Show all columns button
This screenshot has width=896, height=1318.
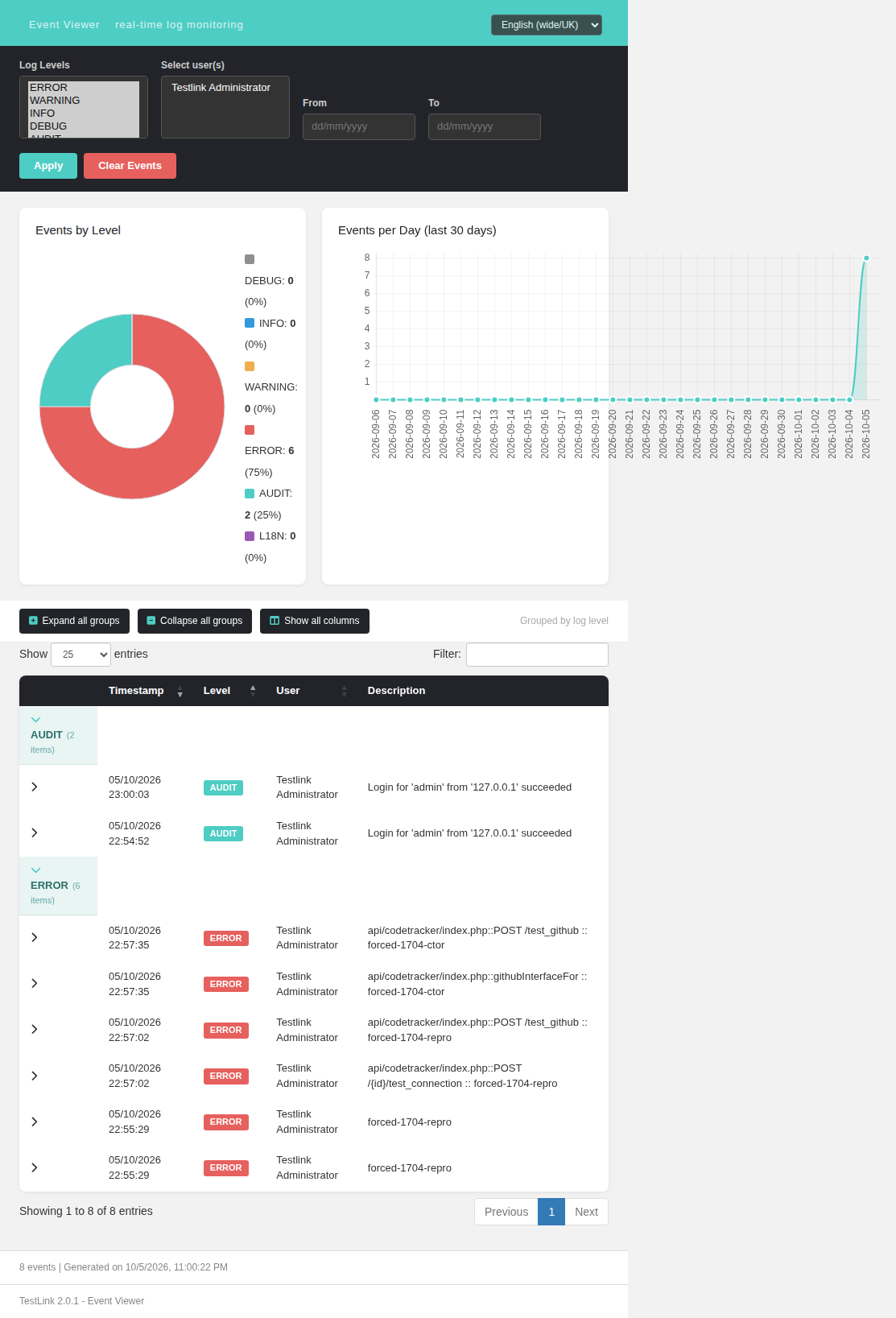click(x=315, y=621)
